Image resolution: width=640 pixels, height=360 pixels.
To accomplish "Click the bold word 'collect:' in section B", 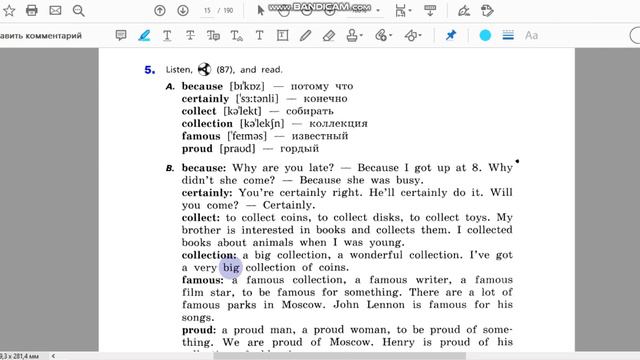I will pyautogui.click(x=201, y=218).
